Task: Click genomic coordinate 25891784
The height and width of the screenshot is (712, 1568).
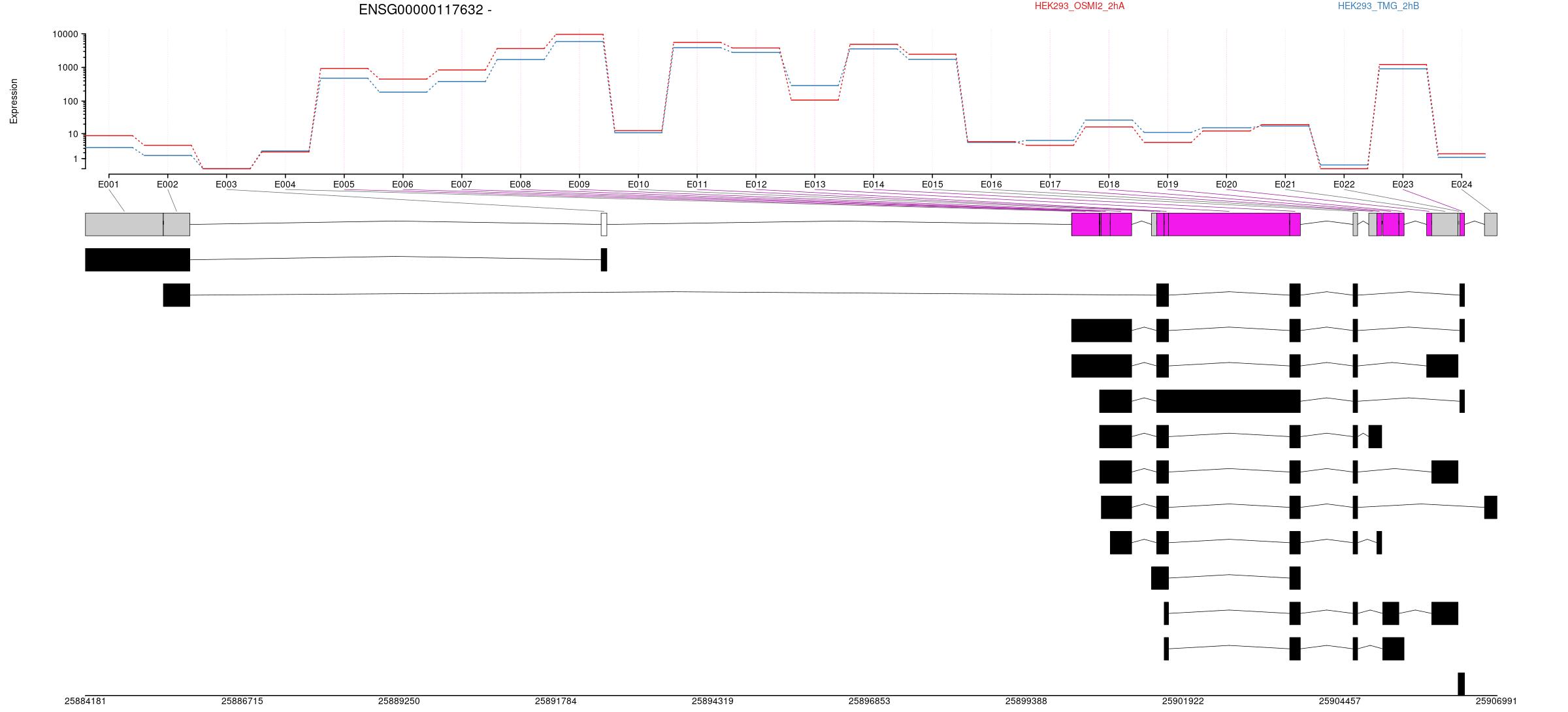Action: pyautogui.click(x=555, y=702)
